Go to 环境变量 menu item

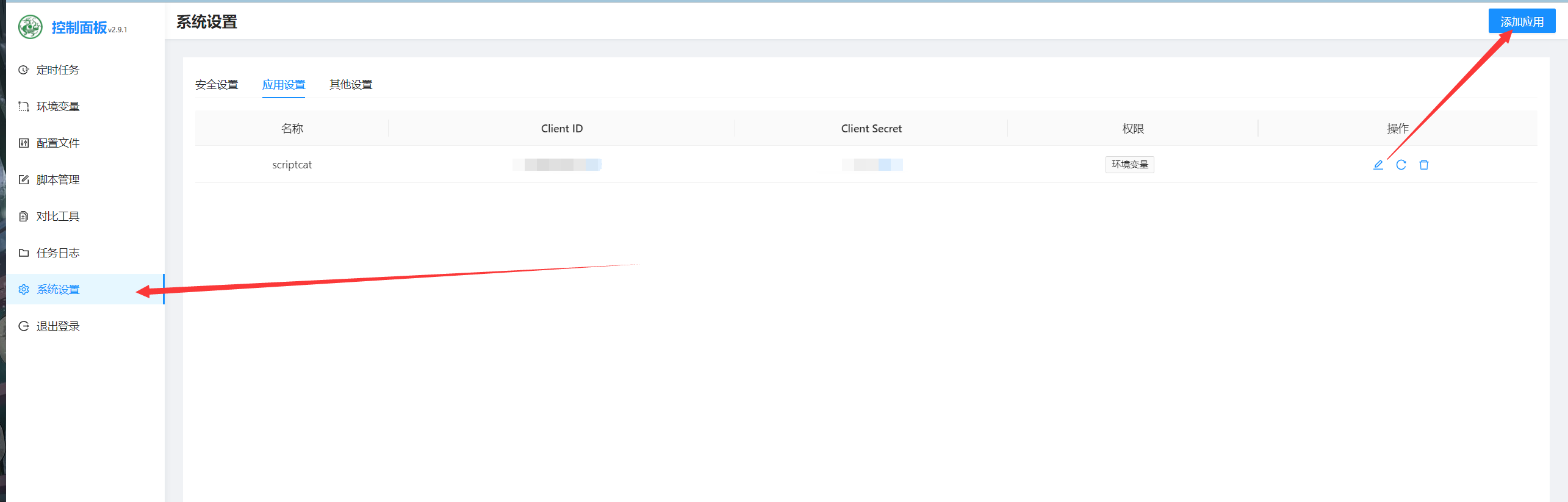[x=85, y=107]
